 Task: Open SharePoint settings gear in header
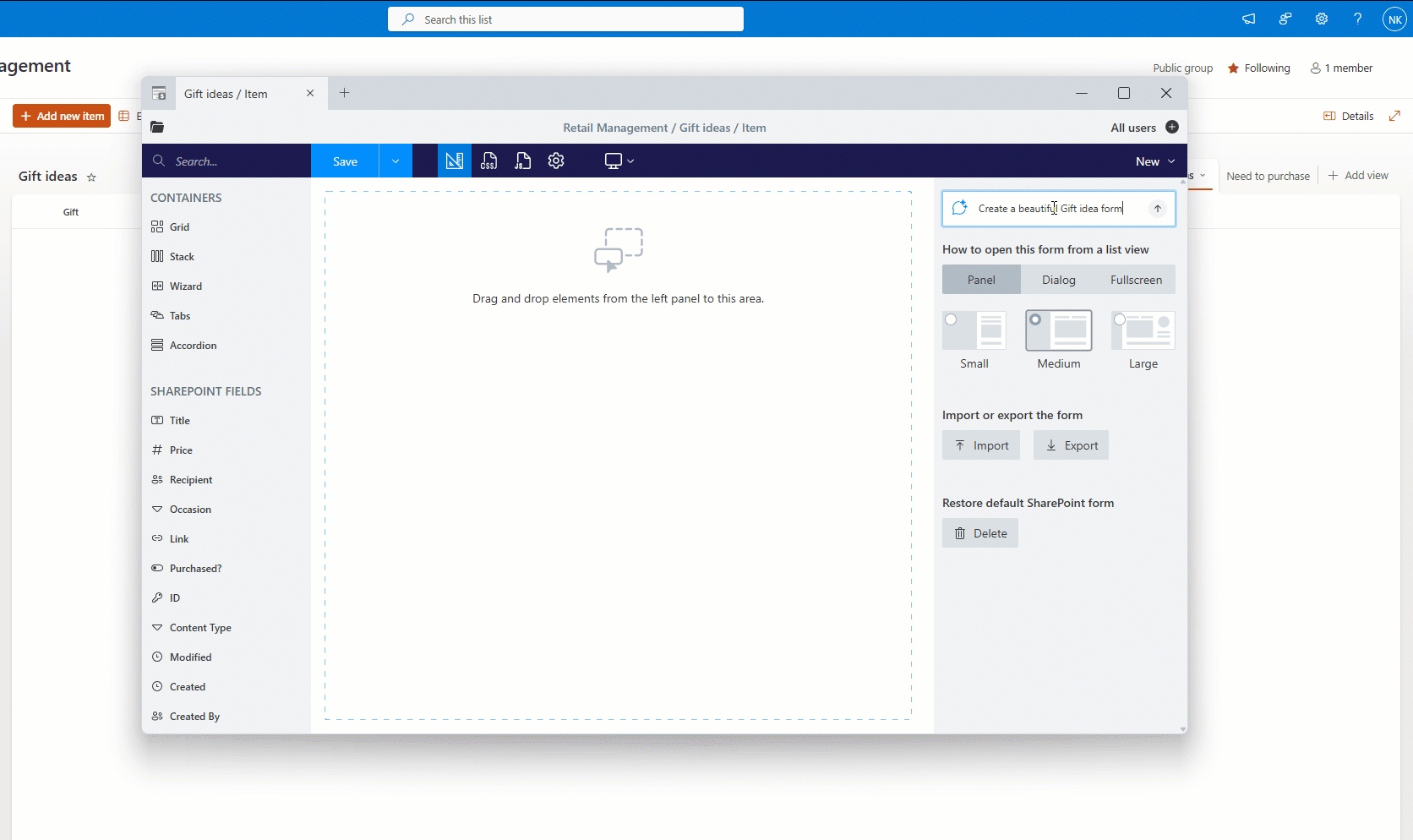(x=1322, y=19)
